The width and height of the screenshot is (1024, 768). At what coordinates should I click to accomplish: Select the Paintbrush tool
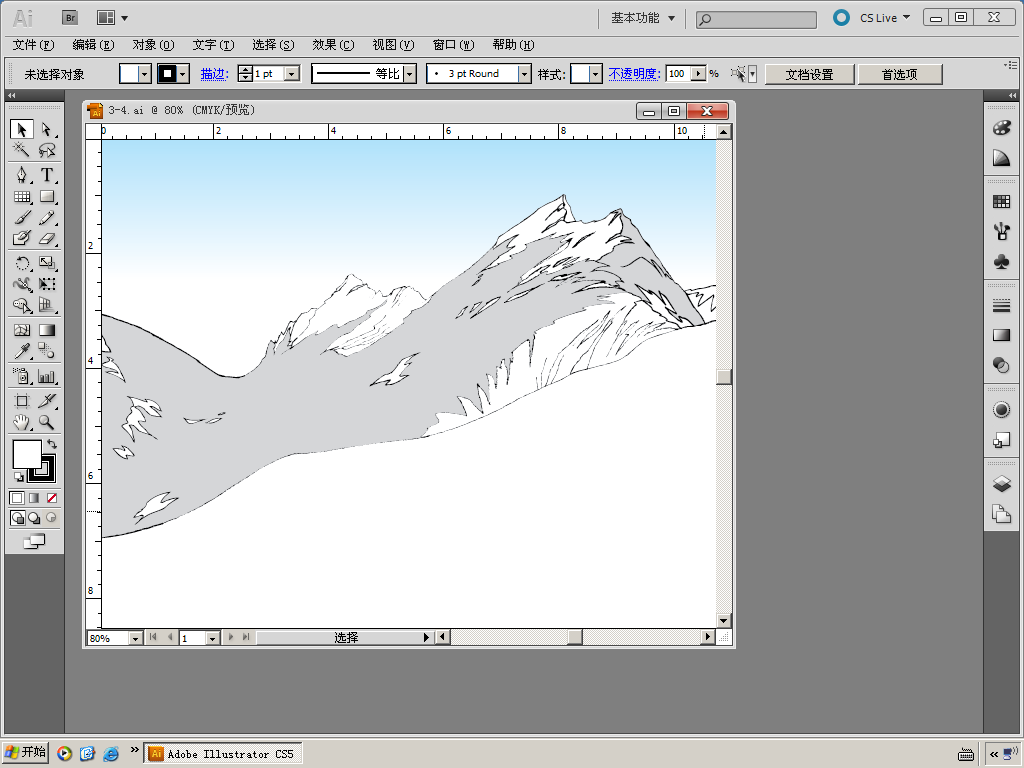tap(22, 217)
